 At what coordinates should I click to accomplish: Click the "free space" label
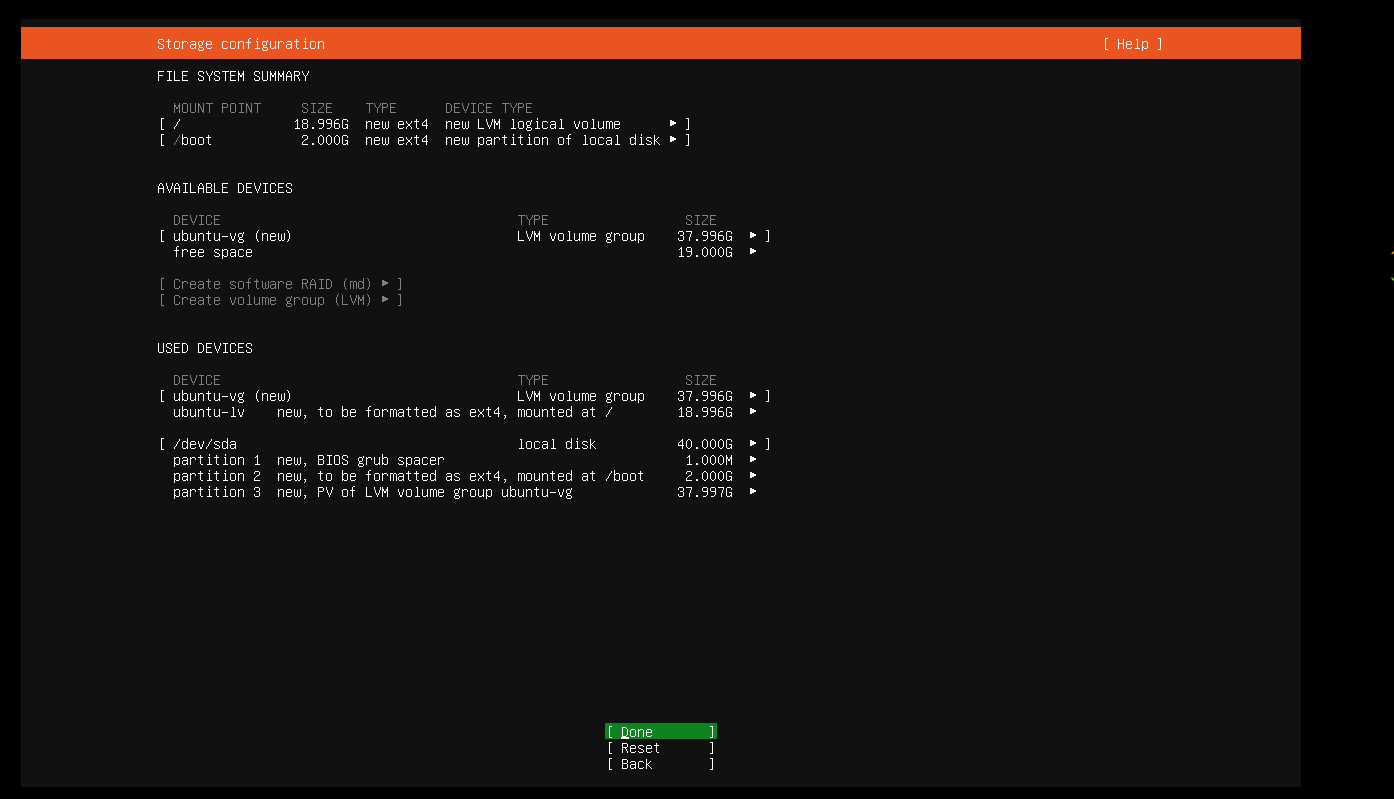coord(213,252)
